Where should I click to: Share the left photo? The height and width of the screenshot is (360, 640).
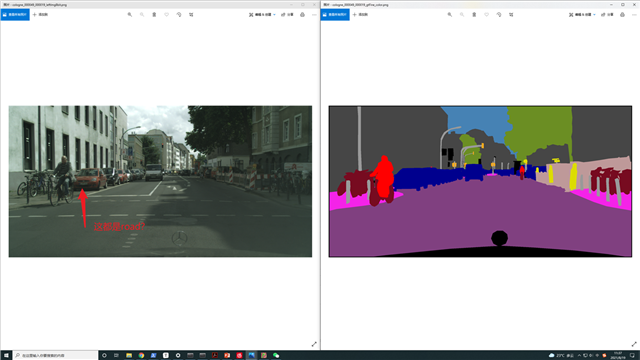click(x=287, y=15)
